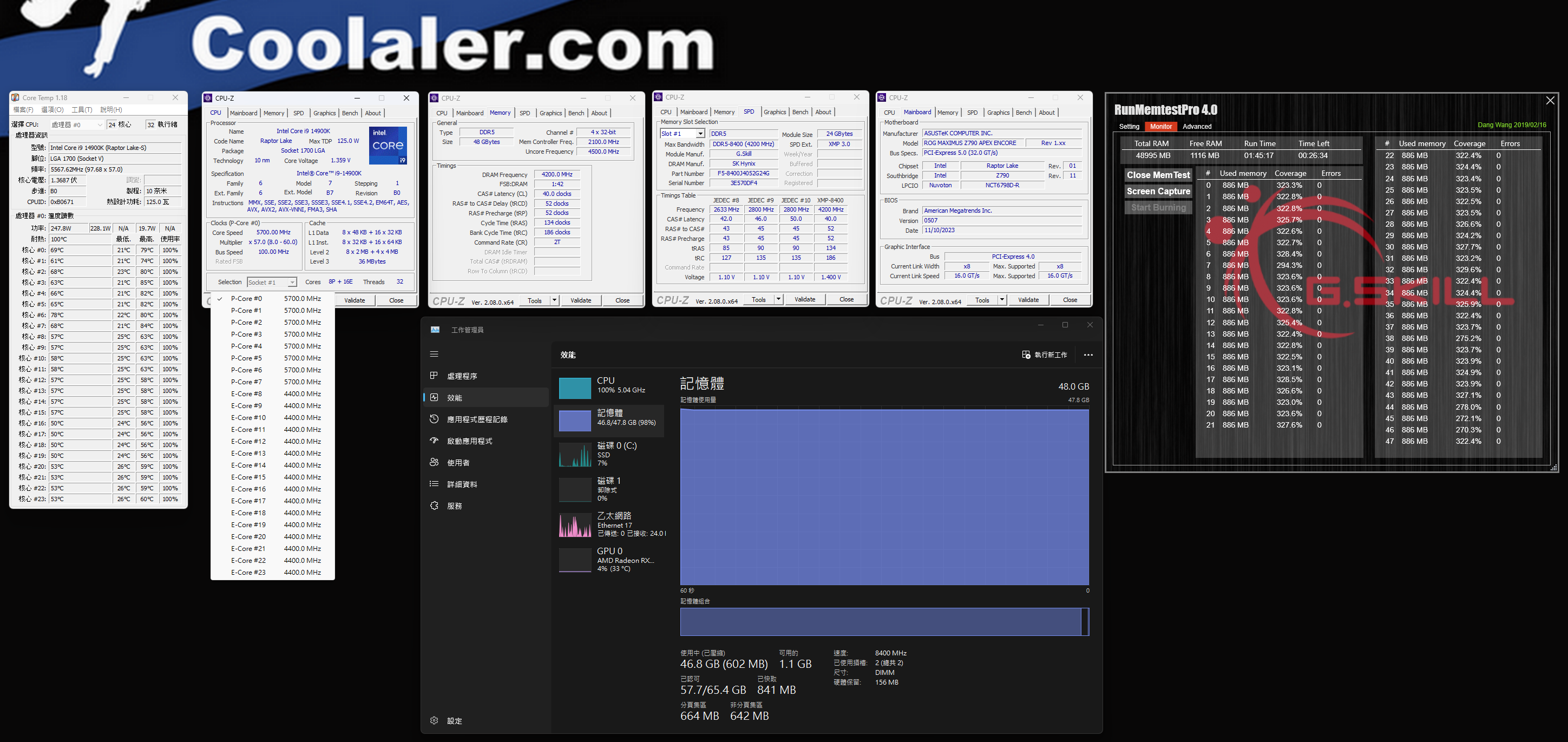Click the Run new task icon
1568x742 pixels.
pos(1026,355)
